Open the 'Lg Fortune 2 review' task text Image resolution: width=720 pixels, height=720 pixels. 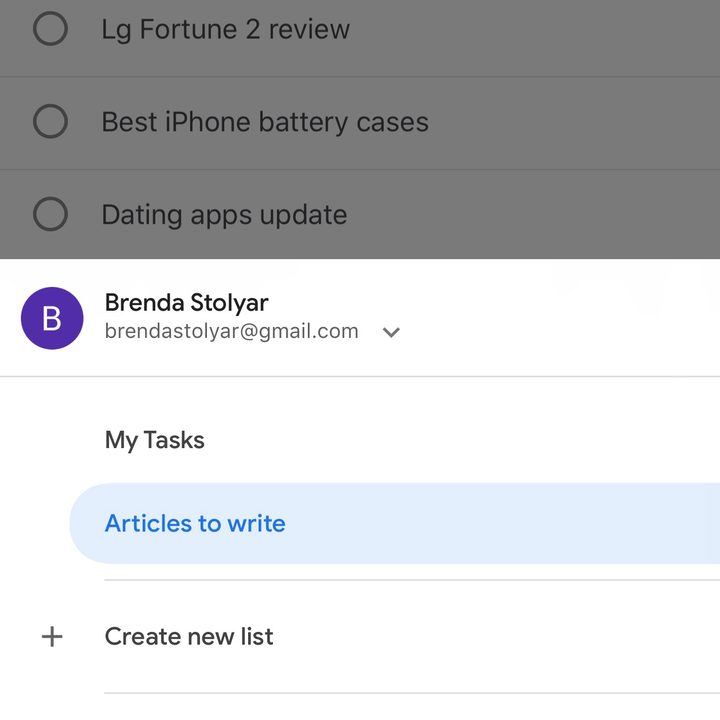pyautogui.click(x=225, y=30)
